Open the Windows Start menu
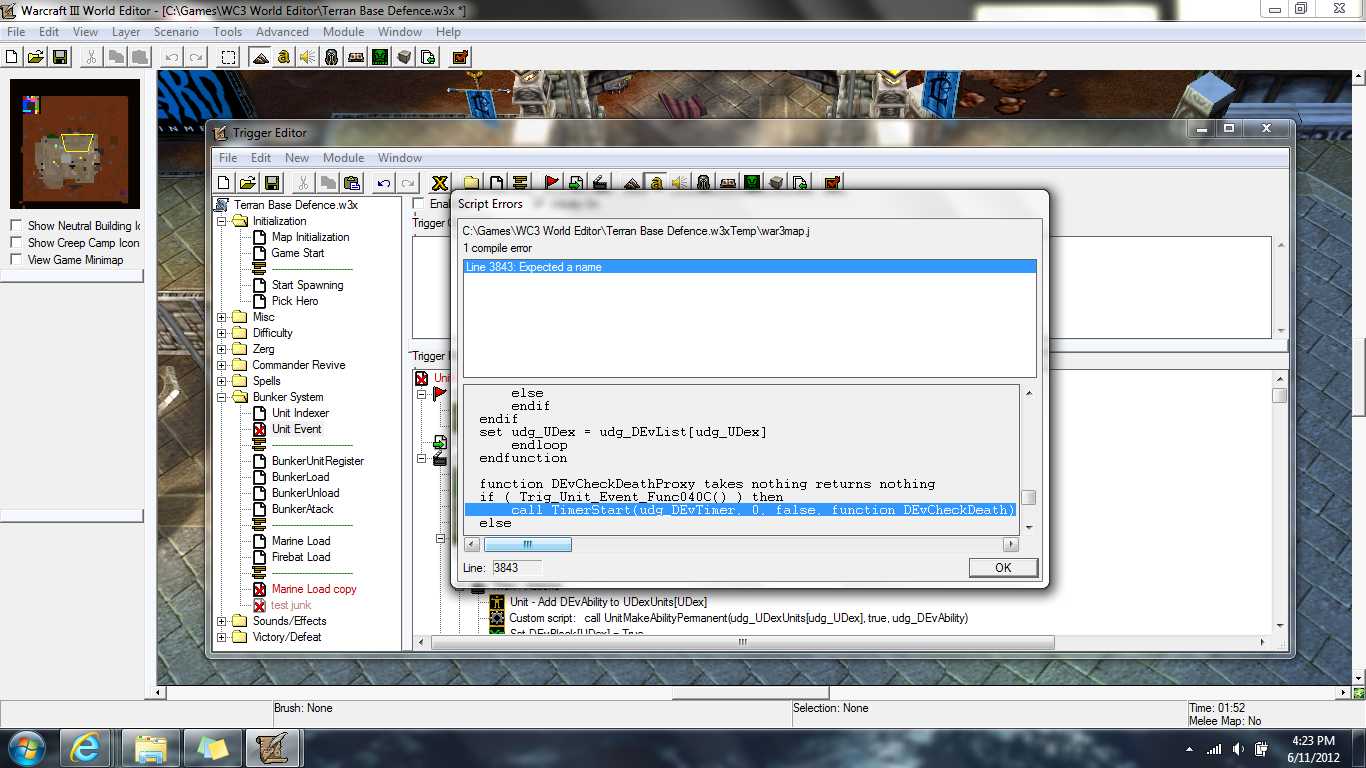Screen dimensions: 1366x768 25,748
